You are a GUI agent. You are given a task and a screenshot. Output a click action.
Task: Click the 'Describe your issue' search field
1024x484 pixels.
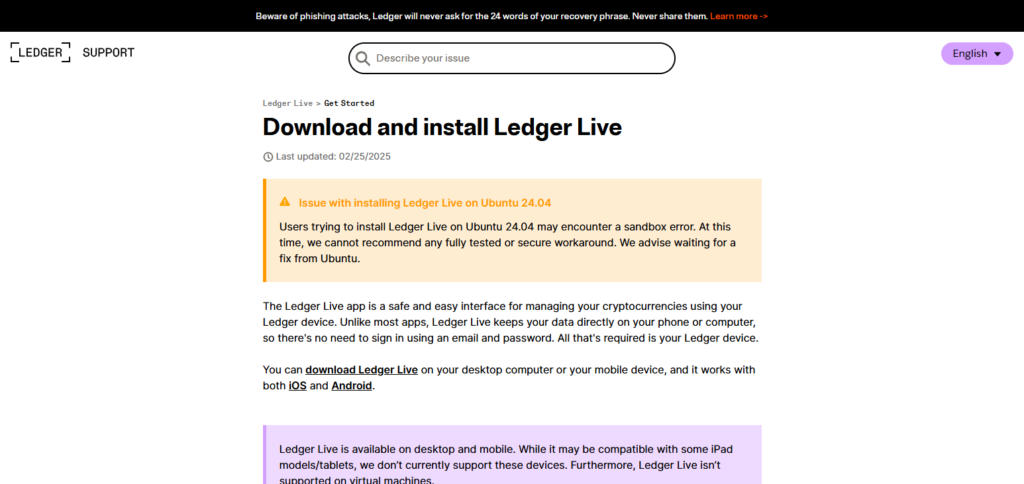511,58
